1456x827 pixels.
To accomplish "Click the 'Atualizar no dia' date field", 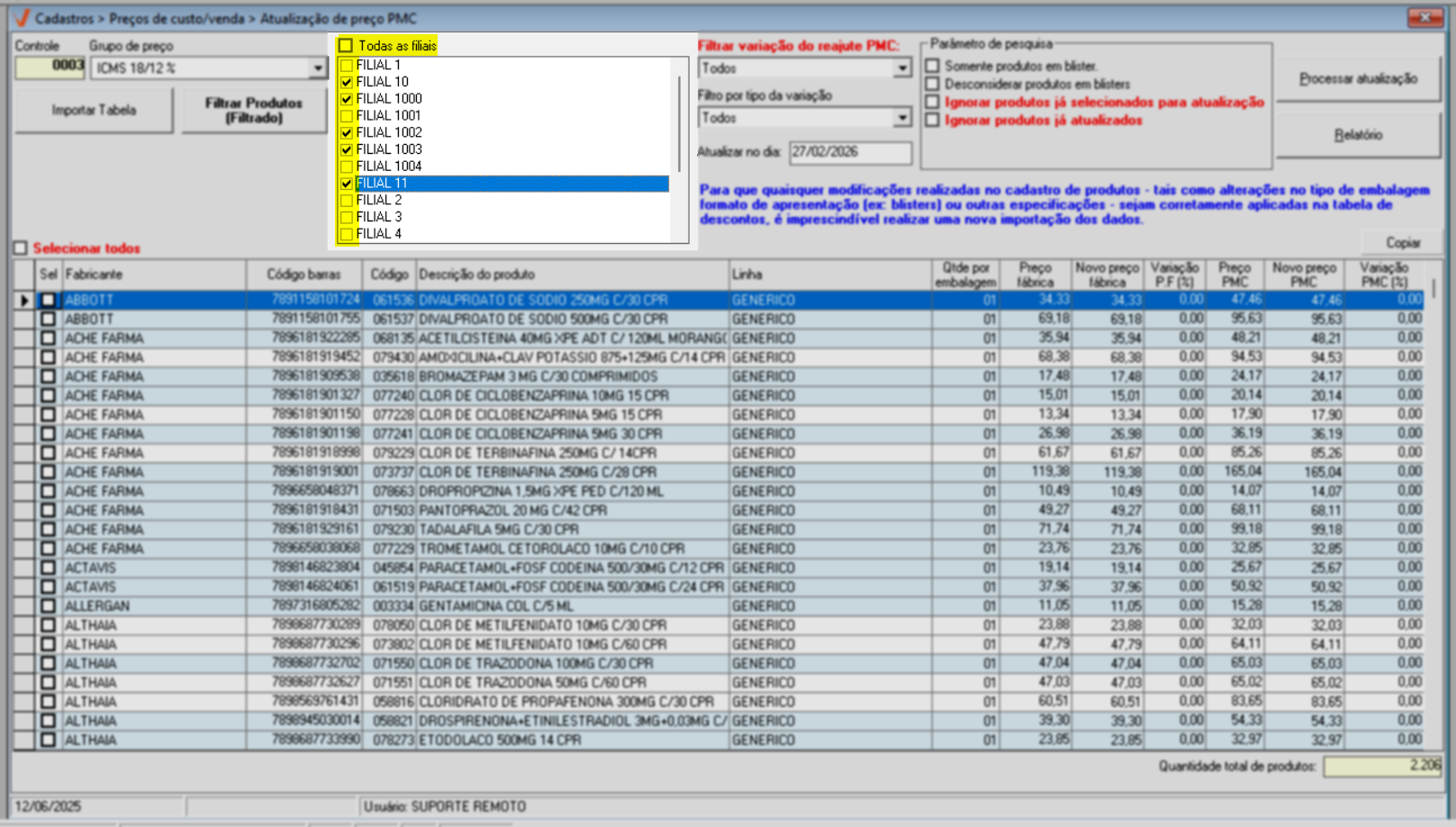I will click(x=849, y=152).
